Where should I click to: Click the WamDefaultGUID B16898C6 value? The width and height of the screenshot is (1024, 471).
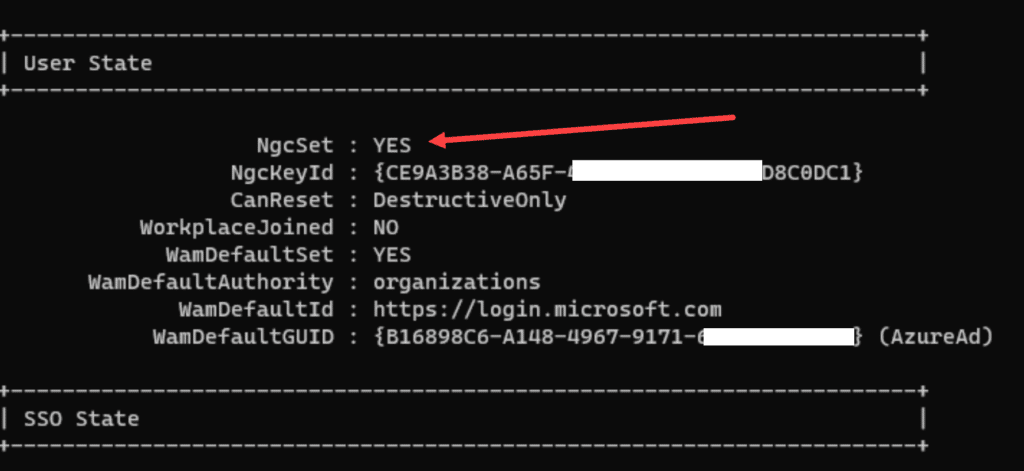[x=618, y=337]
